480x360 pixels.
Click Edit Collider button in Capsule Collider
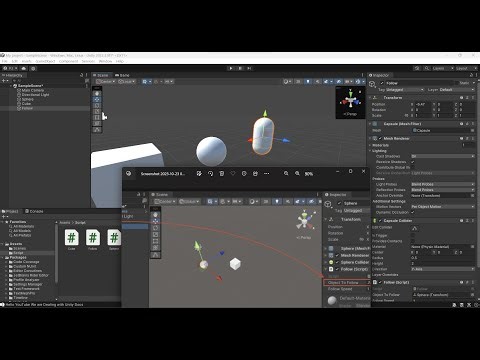click(x=414, y=228)
